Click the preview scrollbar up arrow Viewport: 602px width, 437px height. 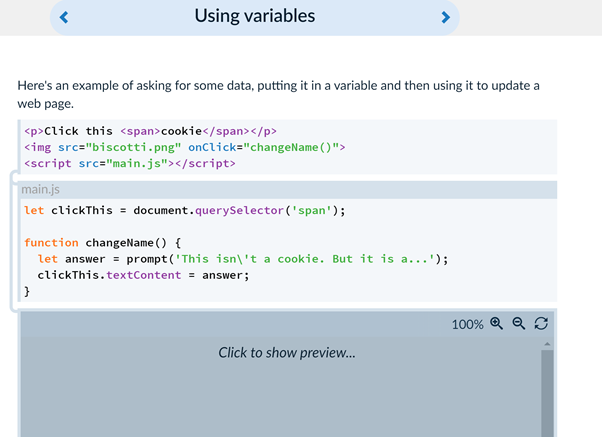[x=547, y=344]
